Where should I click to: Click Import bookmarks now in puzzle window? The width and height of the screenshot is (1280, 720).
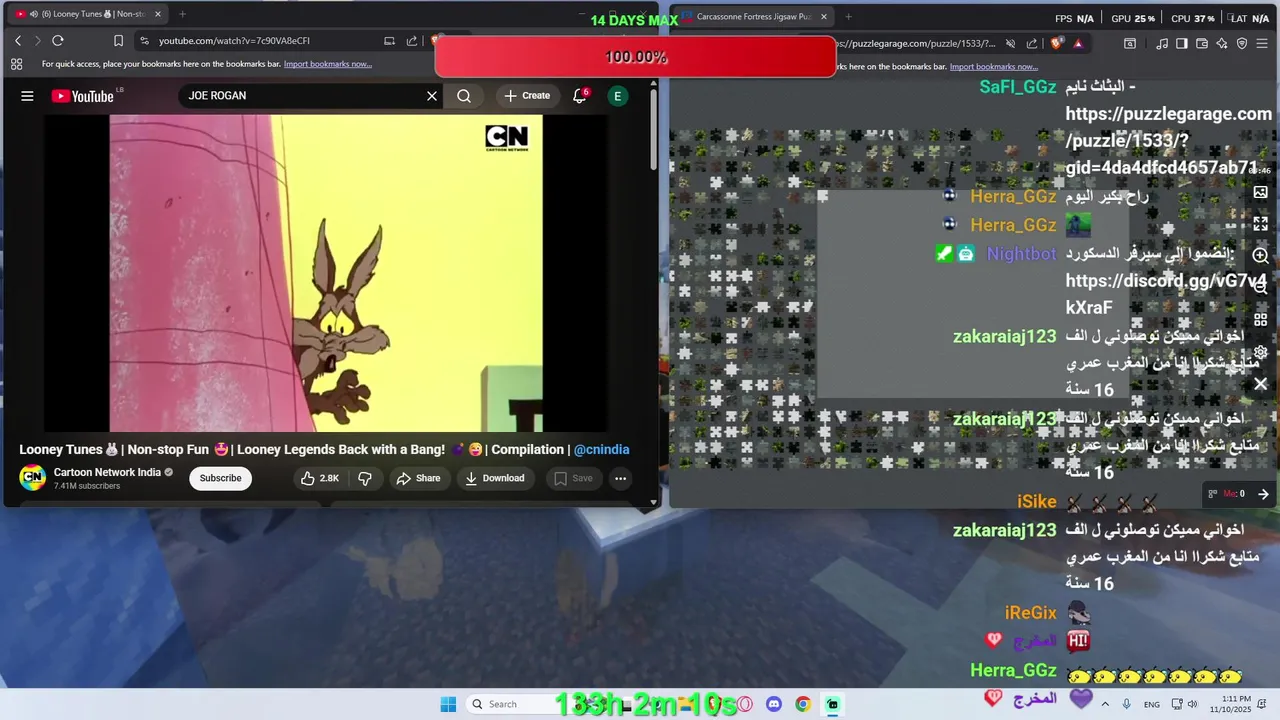point(994,67)
